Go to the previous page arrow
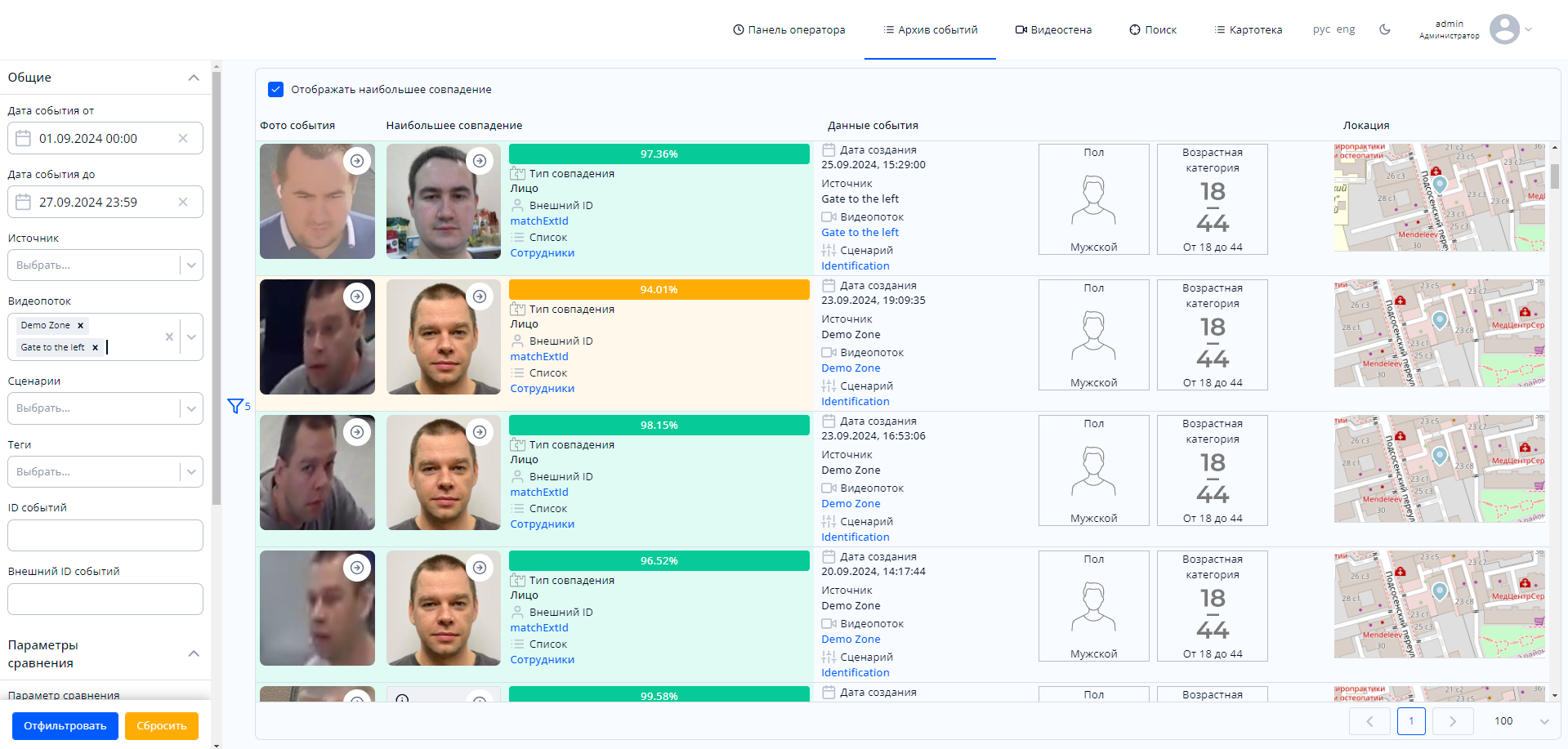Screen dimensions: 1568x749 click(x=1369, y=721)
